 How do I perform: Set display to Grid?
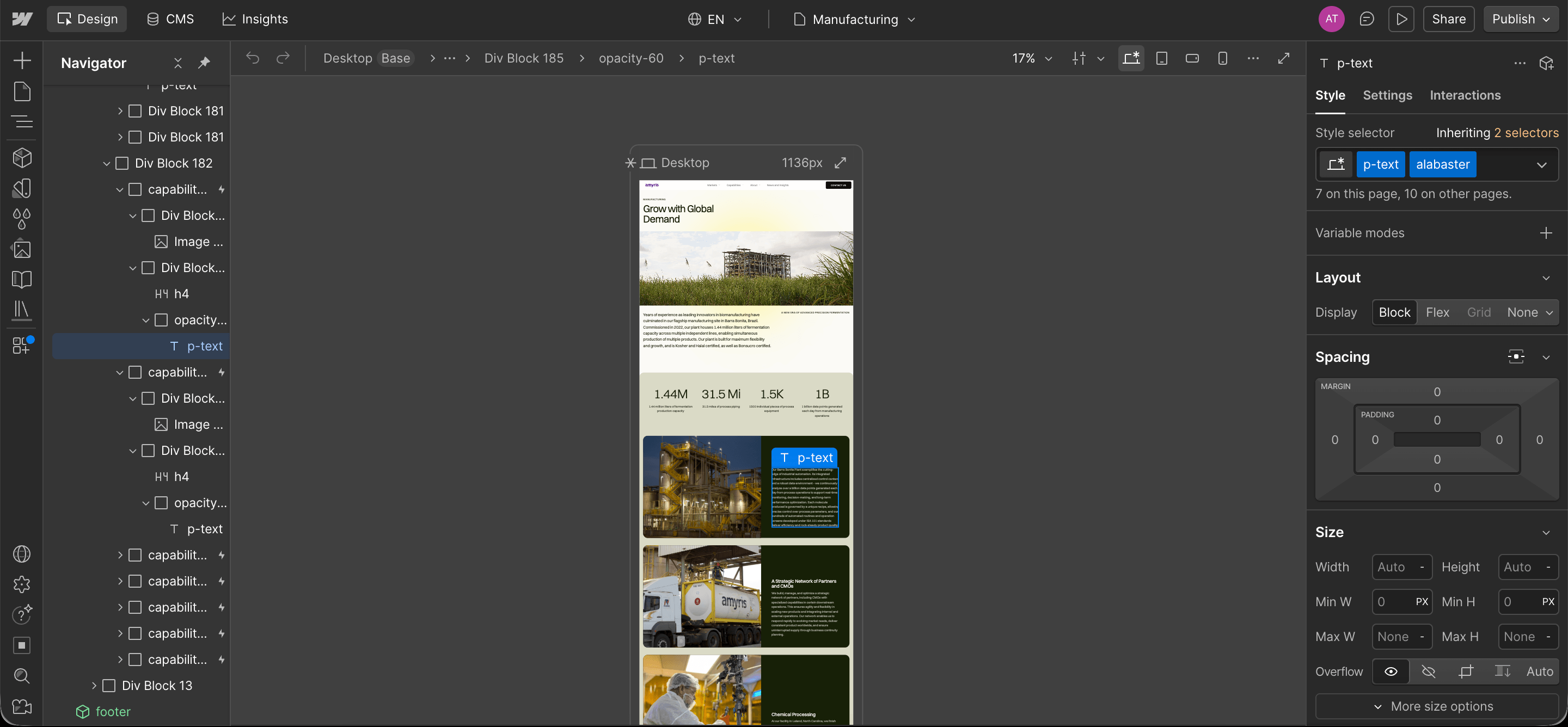[1479, 312]
